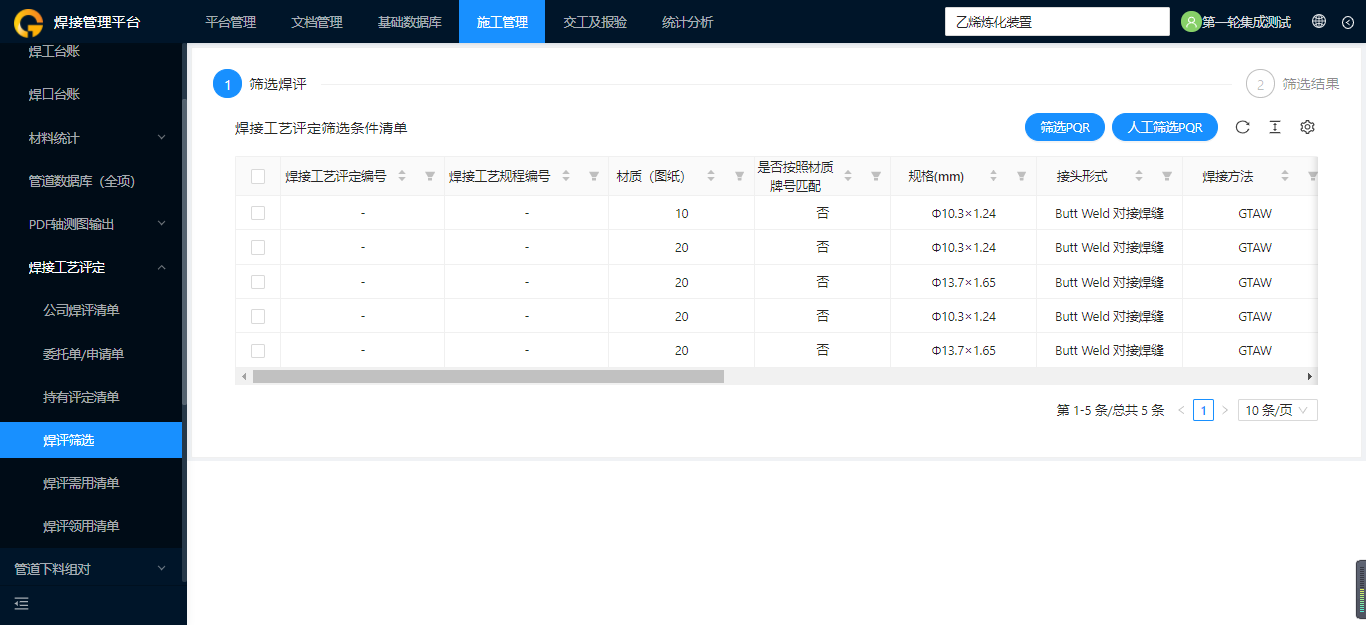Open 交工及报验 top tab
Viewport: 1366px width, 625px height.
click(595, 22)
